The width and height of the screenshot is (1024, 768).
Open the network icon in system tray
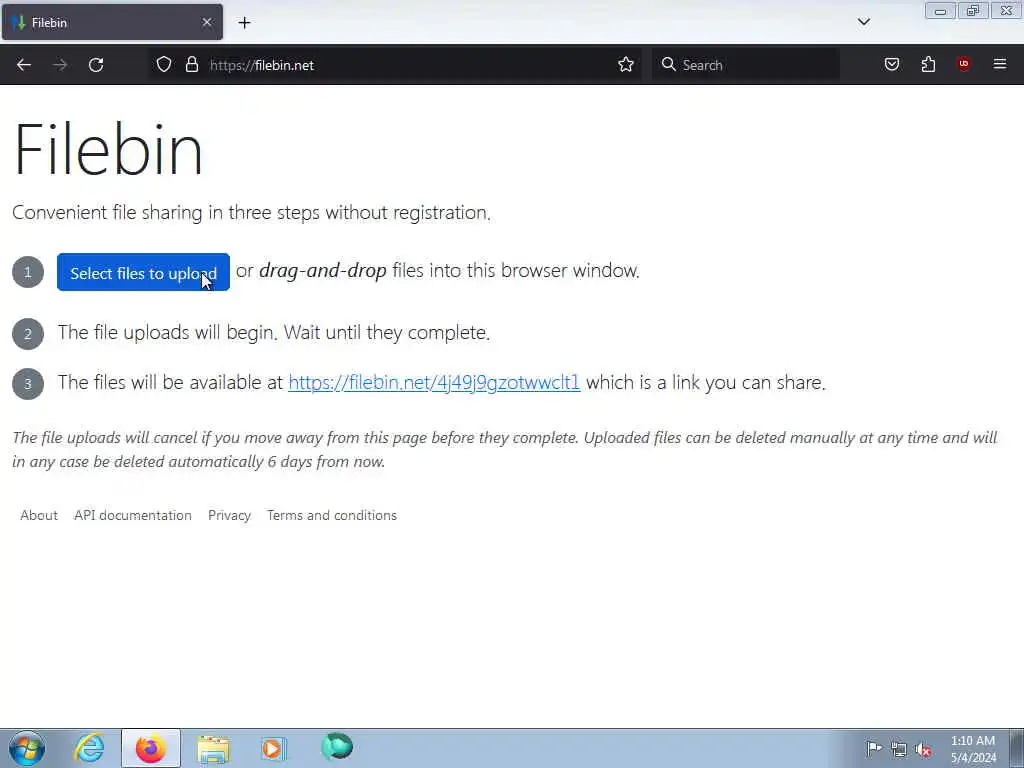point(899,749)
